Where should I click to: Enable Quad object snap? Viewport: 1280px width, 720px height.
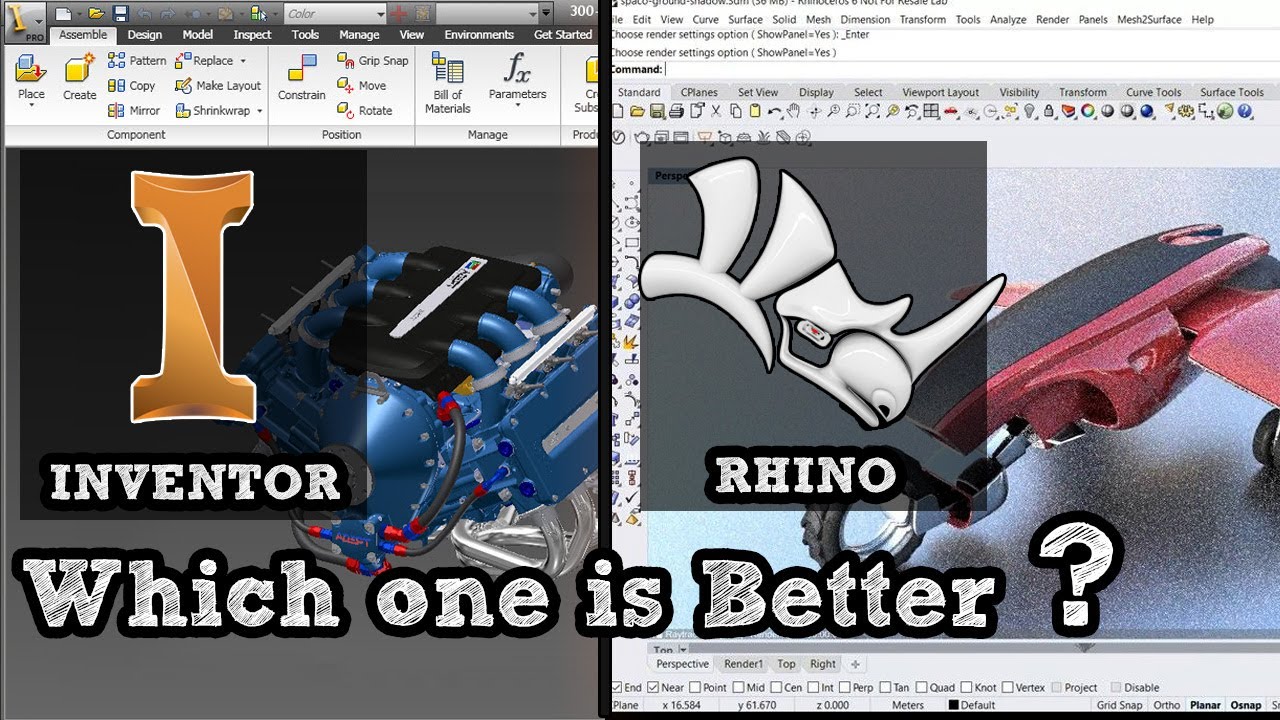click(922, 687)
